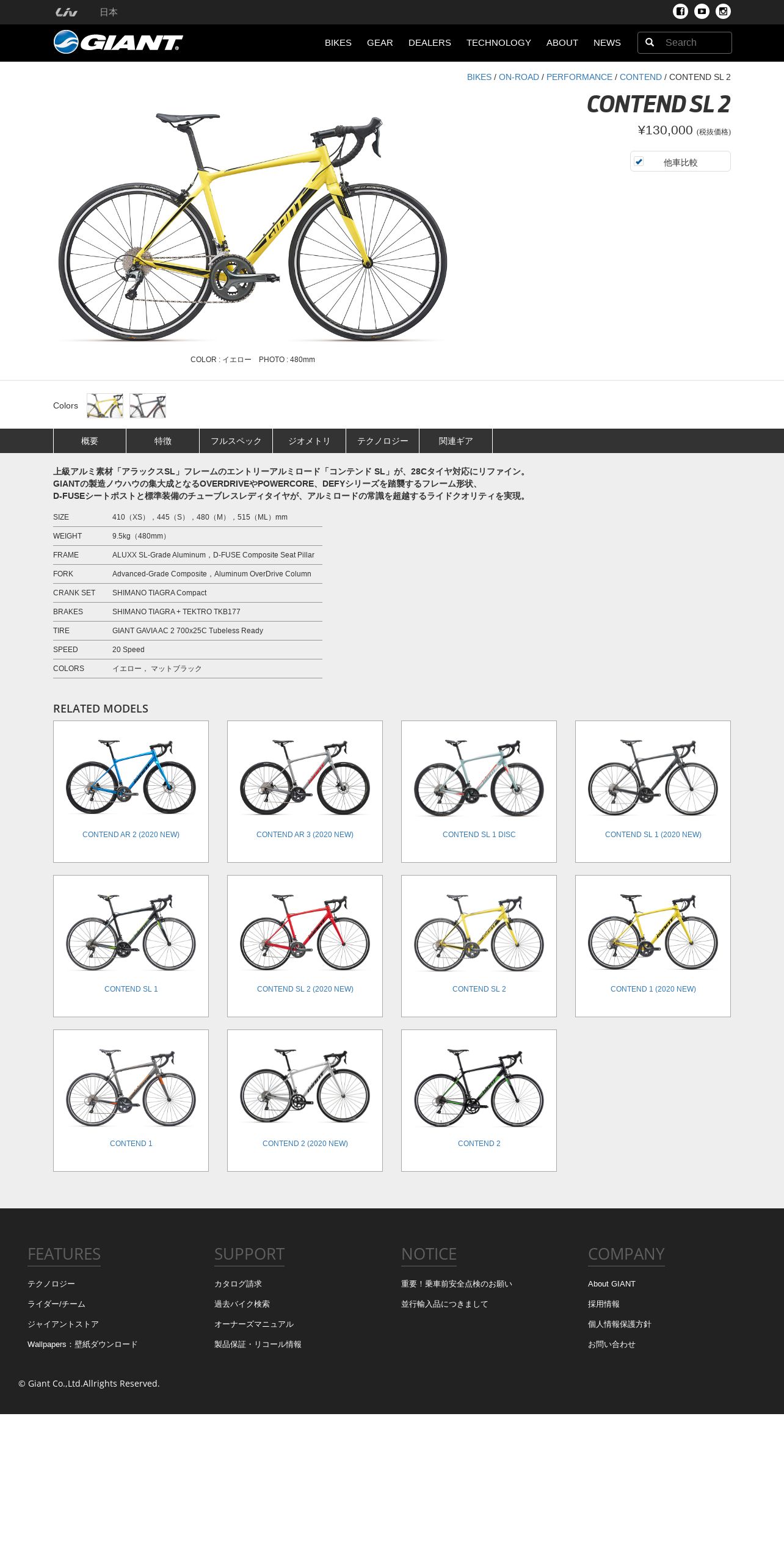This screenshot has width=784, height=1568.
Task: Open CONTEND SL 2 (2020 NEW) model
Action: [305, 946]
